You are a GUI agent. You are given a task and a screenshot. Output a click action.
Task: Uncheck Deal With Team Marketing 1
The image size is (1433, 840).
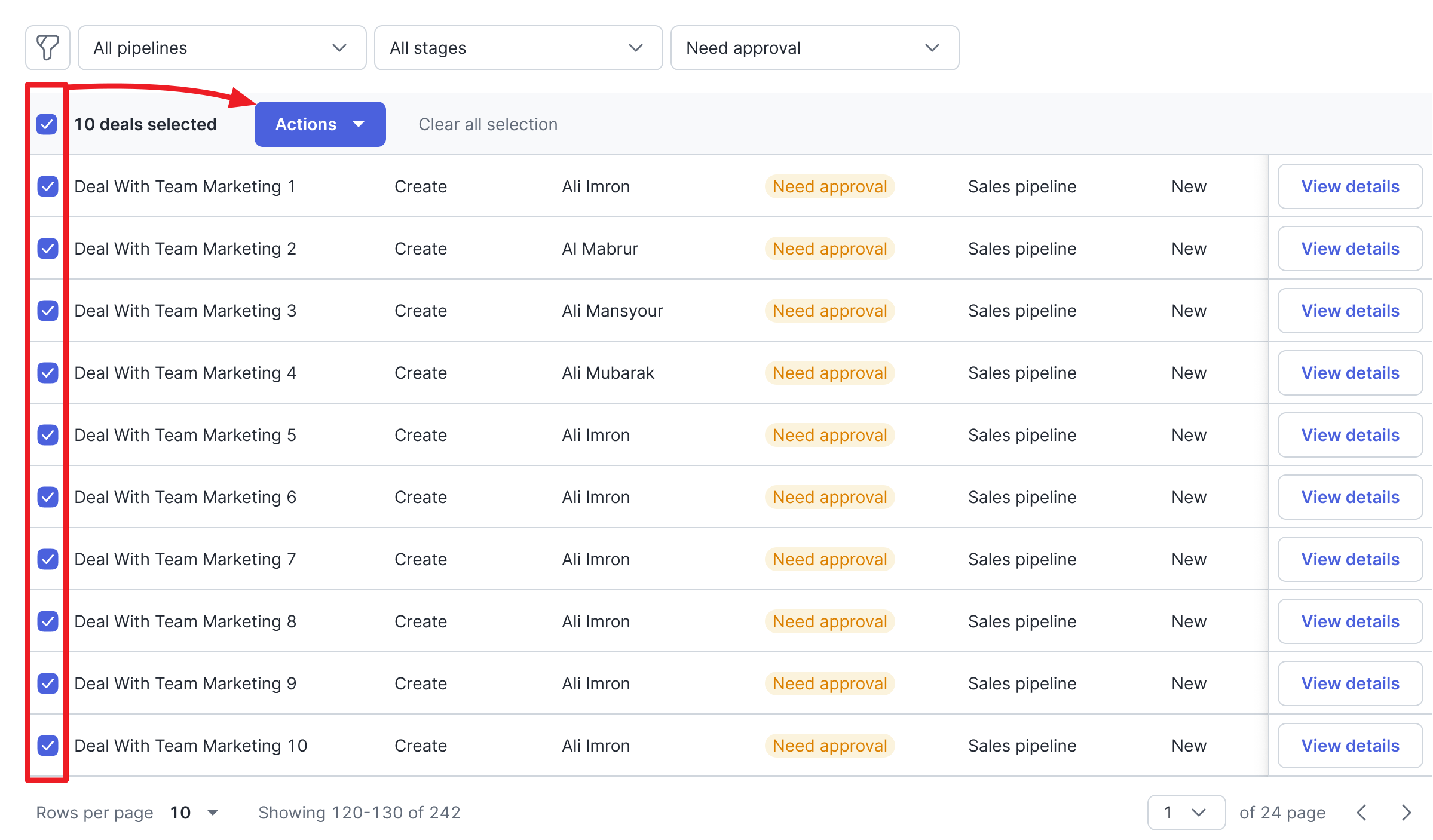click(48, 186)
